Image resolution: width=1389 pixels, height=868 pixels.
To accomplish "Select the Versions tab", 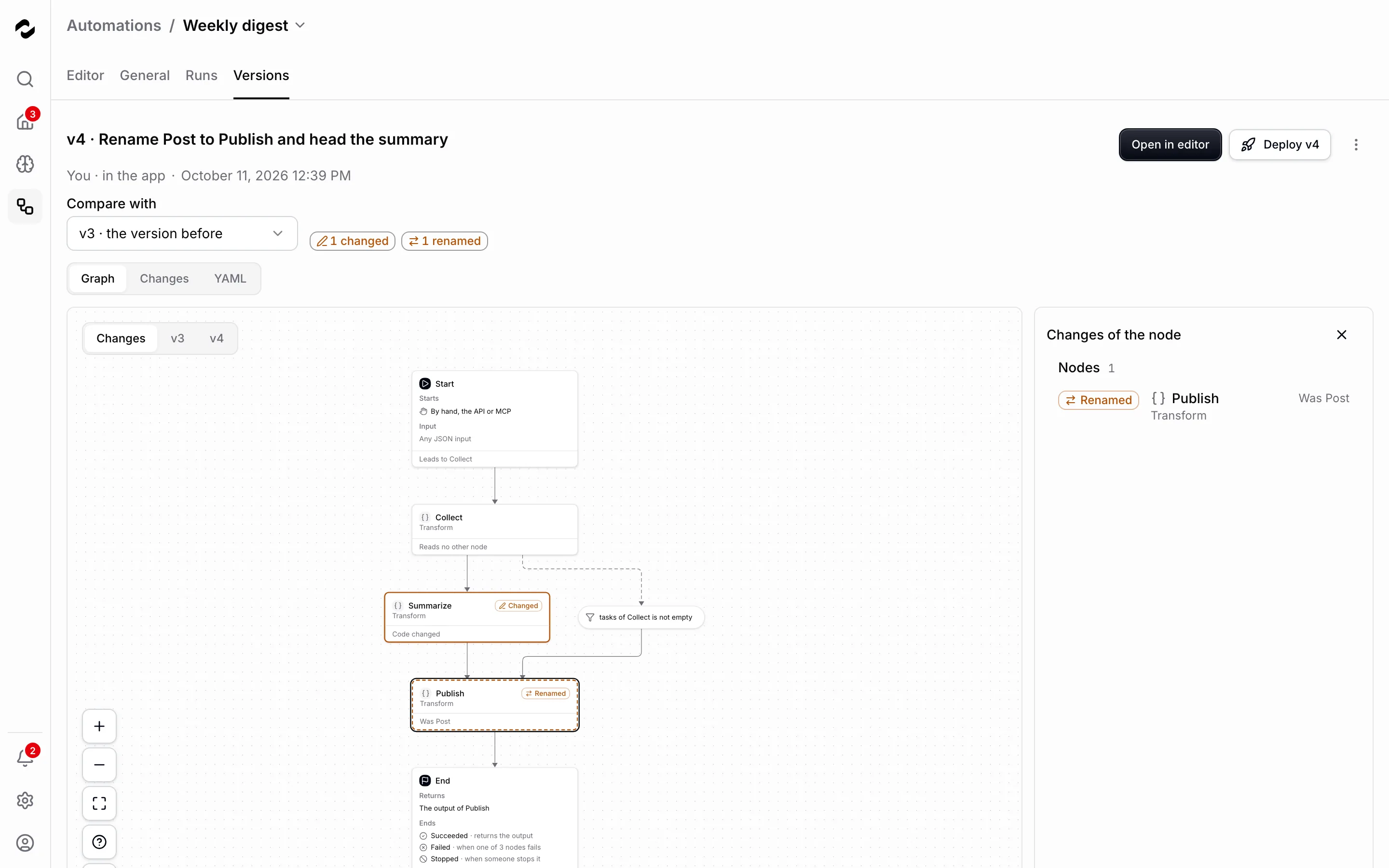I will [261, 75].
